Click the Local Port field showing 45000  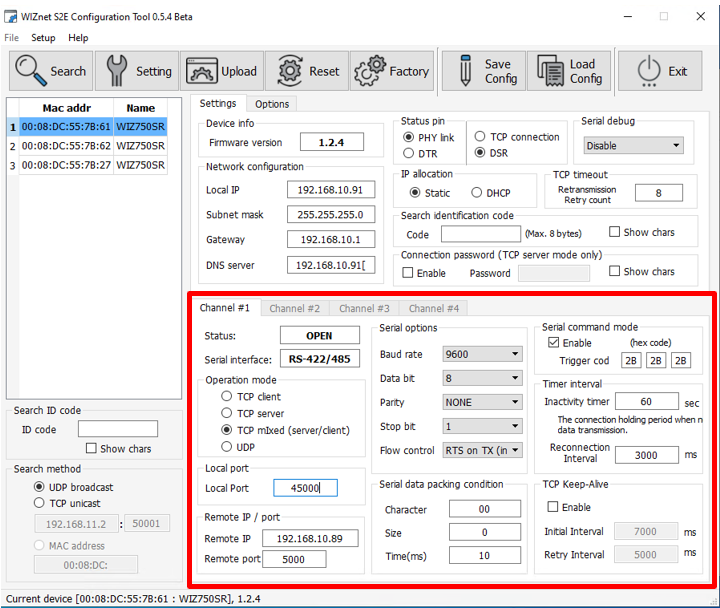305,488
